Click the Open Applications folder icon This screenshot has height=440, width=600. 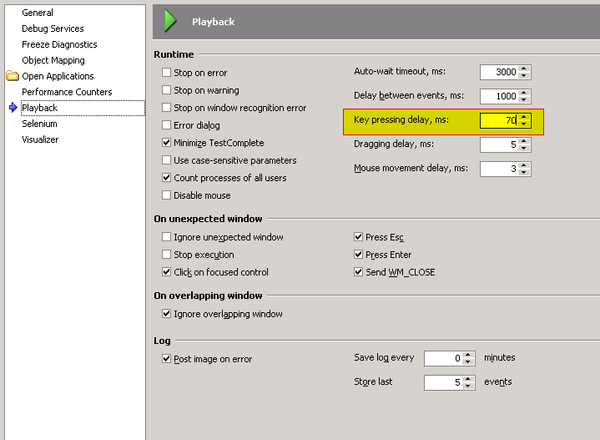(x=12, y=76)
